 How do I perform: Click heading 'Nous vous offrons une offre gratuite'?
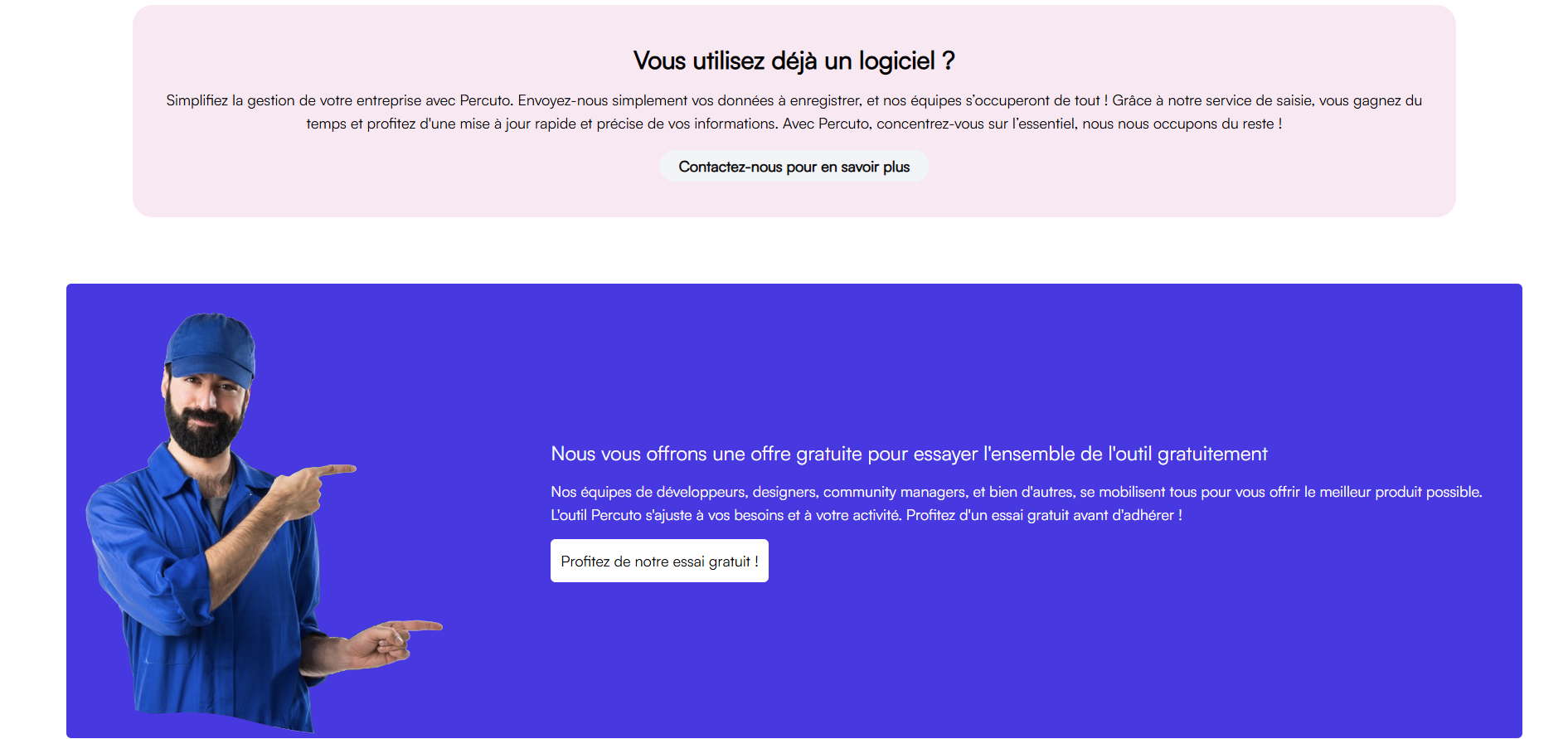point(909,454)
